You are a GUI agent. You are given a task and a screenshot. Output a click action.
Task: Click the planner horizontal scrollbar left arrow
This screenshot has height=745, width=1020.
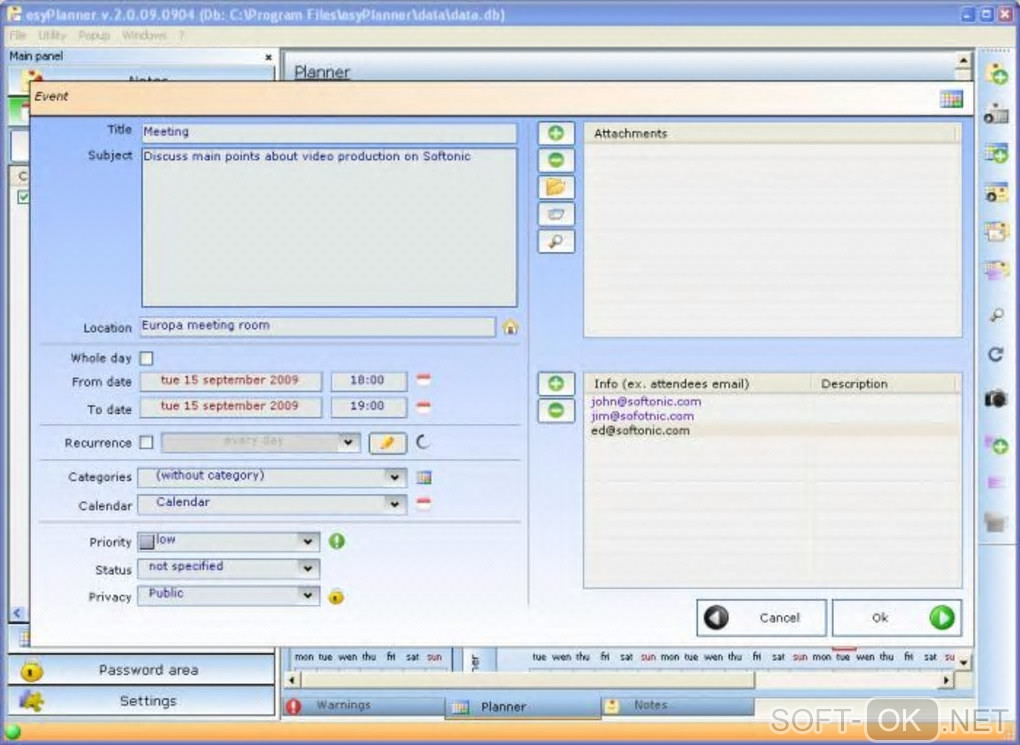(x=292, y=680)
